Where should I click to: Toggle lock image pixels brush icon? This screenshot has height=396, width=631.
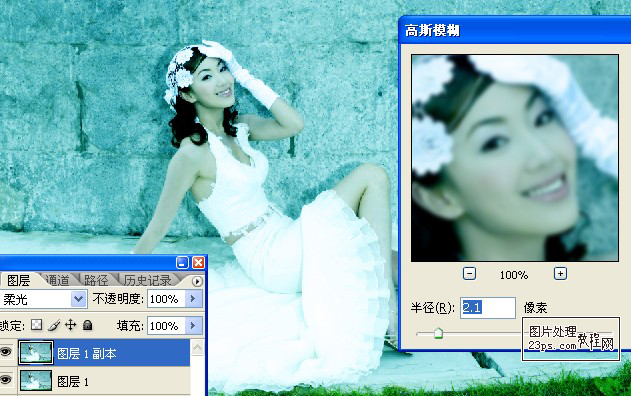54,325
